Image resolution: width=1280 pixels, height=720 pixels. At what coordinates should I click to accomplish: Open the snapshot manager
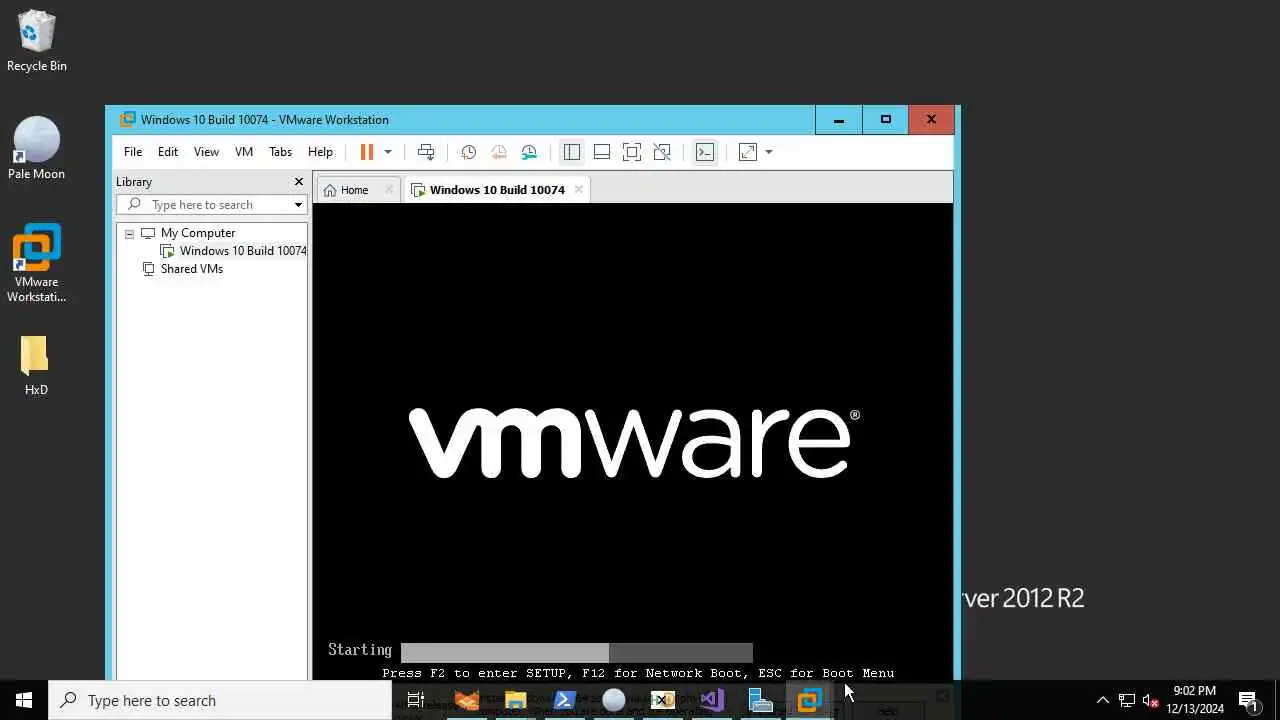(529, 152)
